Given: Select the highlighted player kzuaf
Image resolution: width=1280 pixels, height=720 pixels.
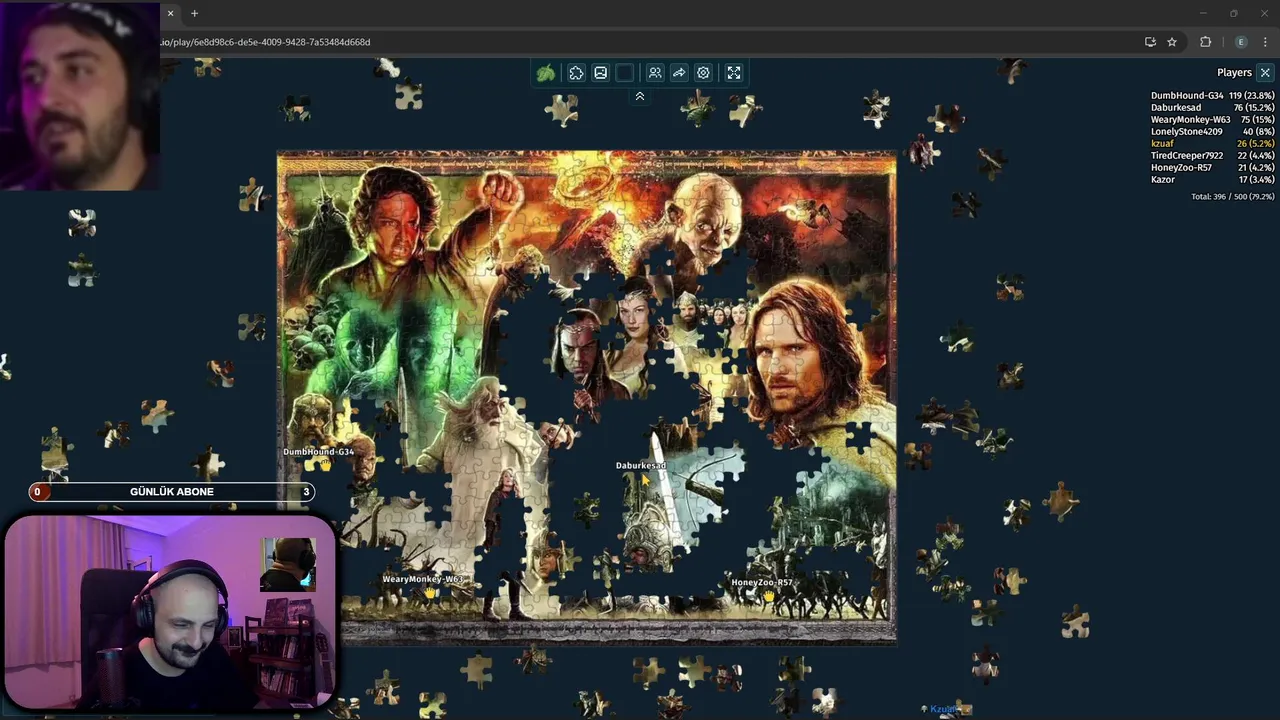Looking at the screenshot, I should pos(1213,144).
